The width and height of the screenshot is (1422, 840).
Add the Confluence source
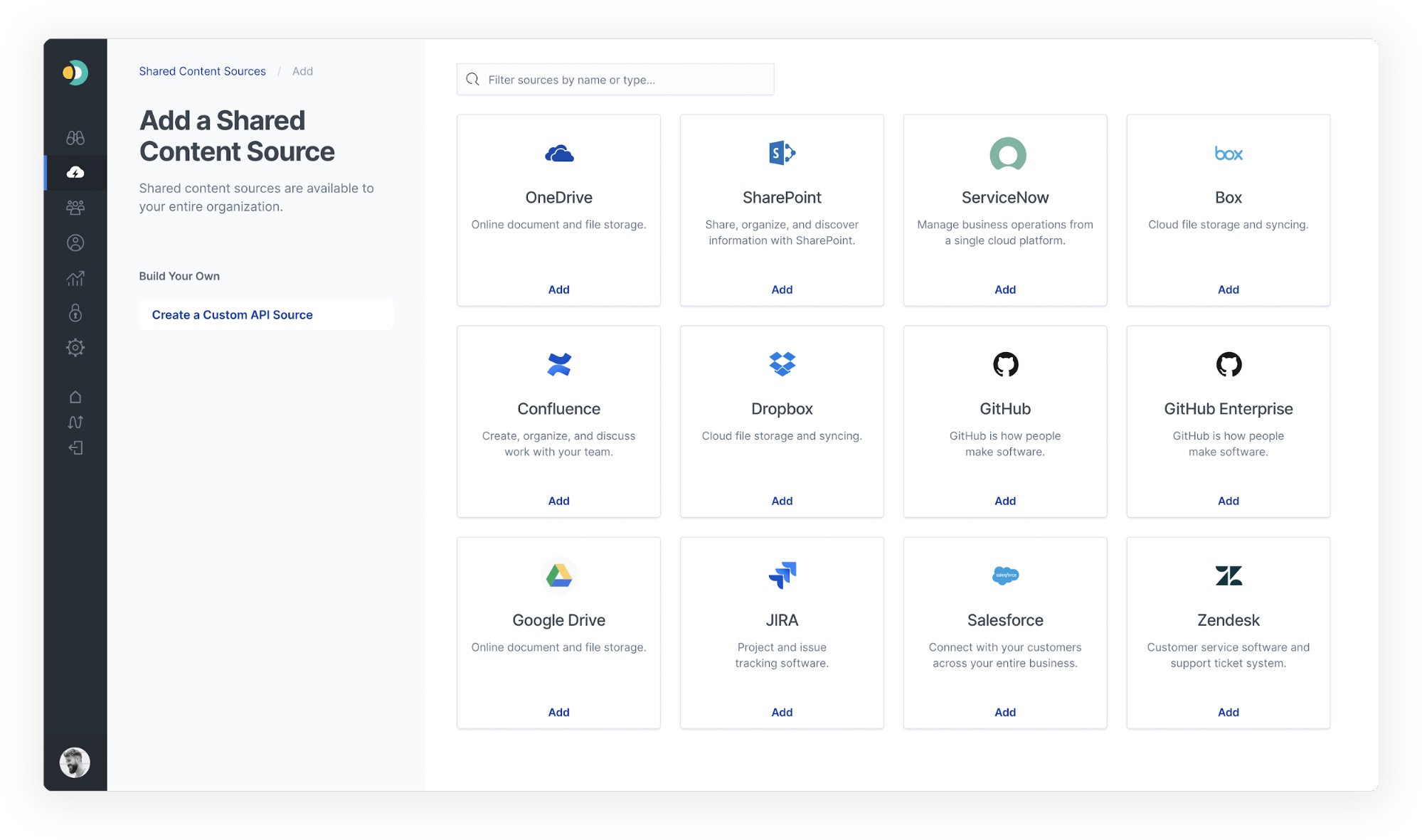point(559,501)
